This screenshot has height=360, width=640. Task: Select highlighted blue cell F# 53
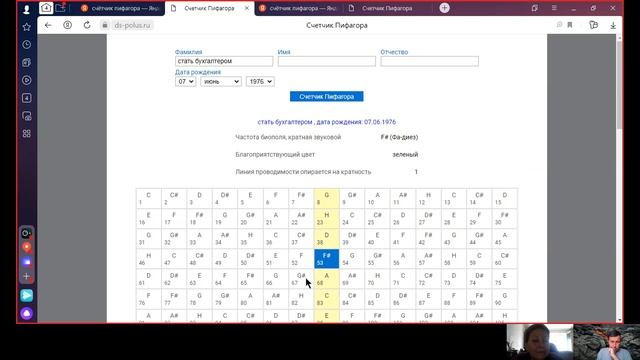(x=327, y=259)
